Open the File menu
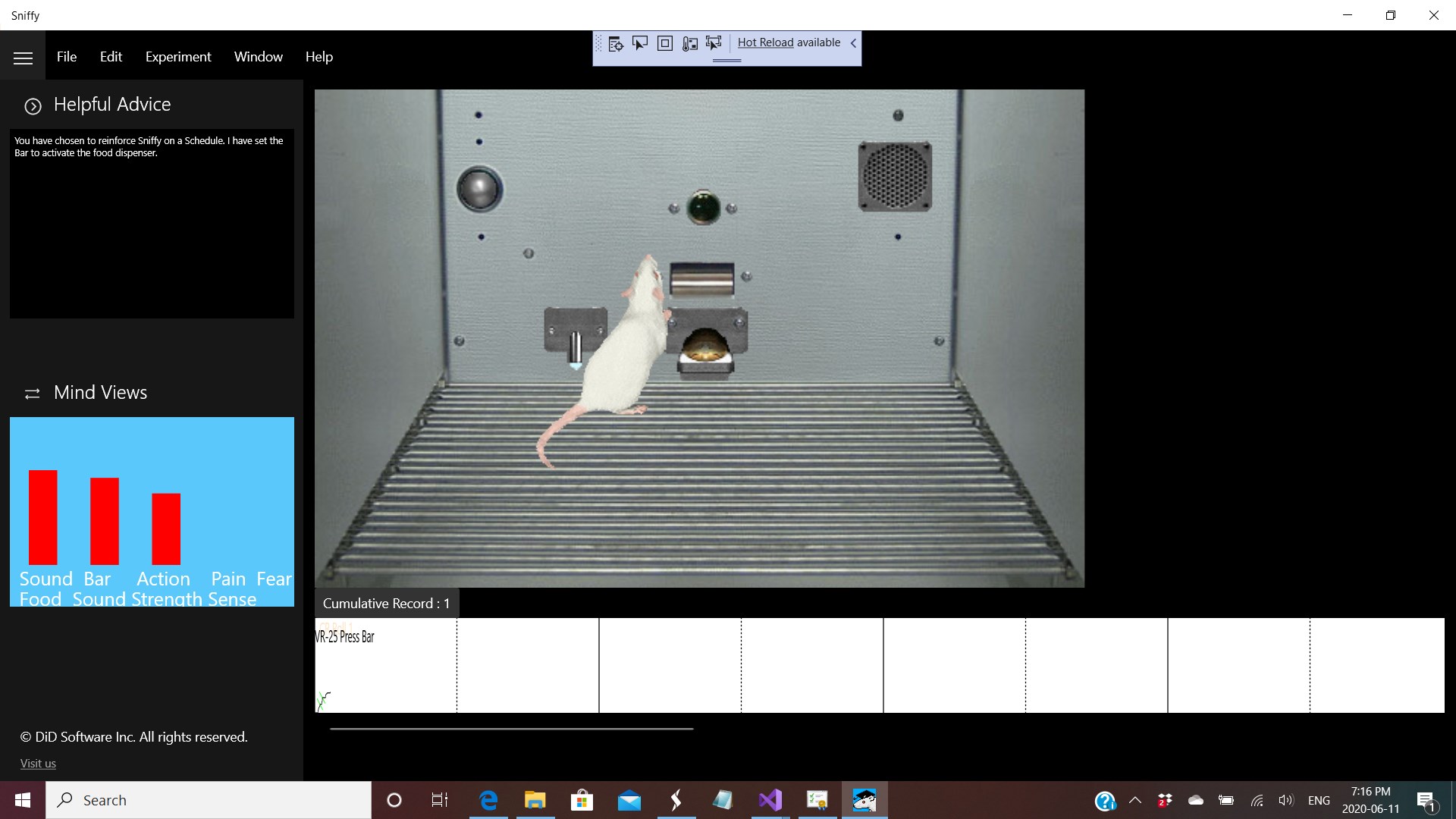This screenshot has width=1456, height=819. point(67,57)
